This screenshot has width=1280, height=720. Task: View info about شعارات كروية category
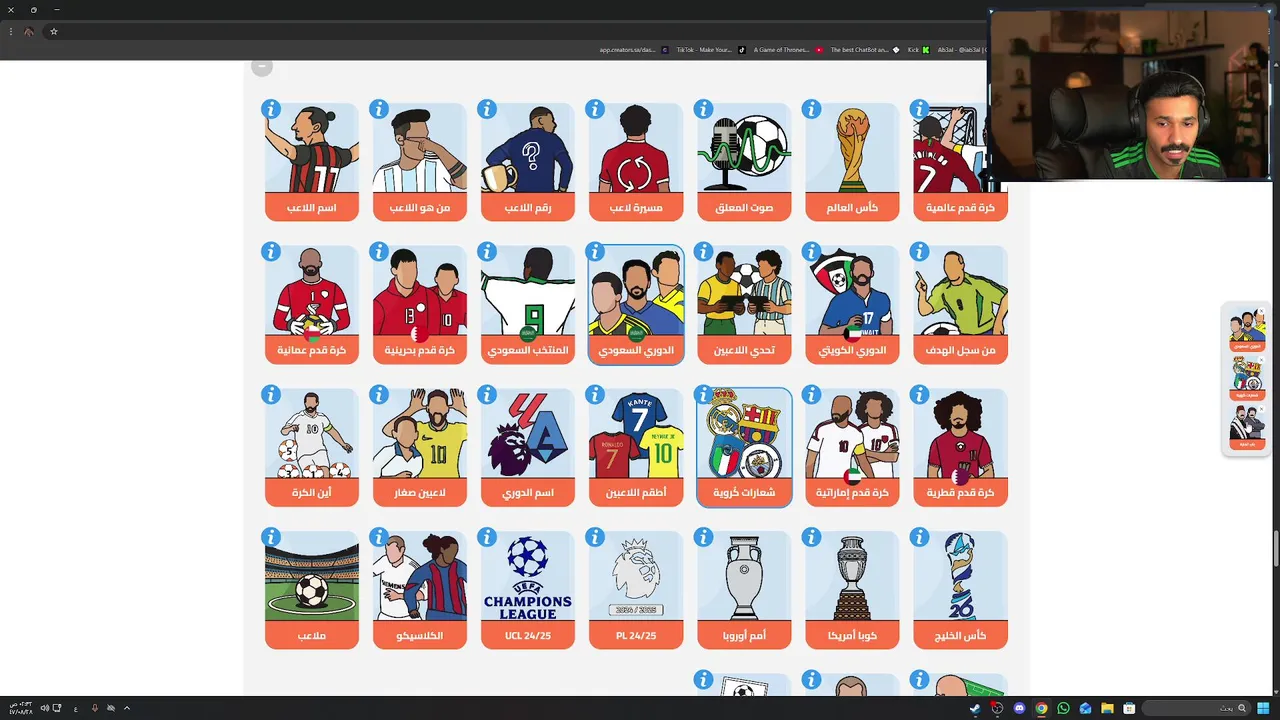click(703, 395)
